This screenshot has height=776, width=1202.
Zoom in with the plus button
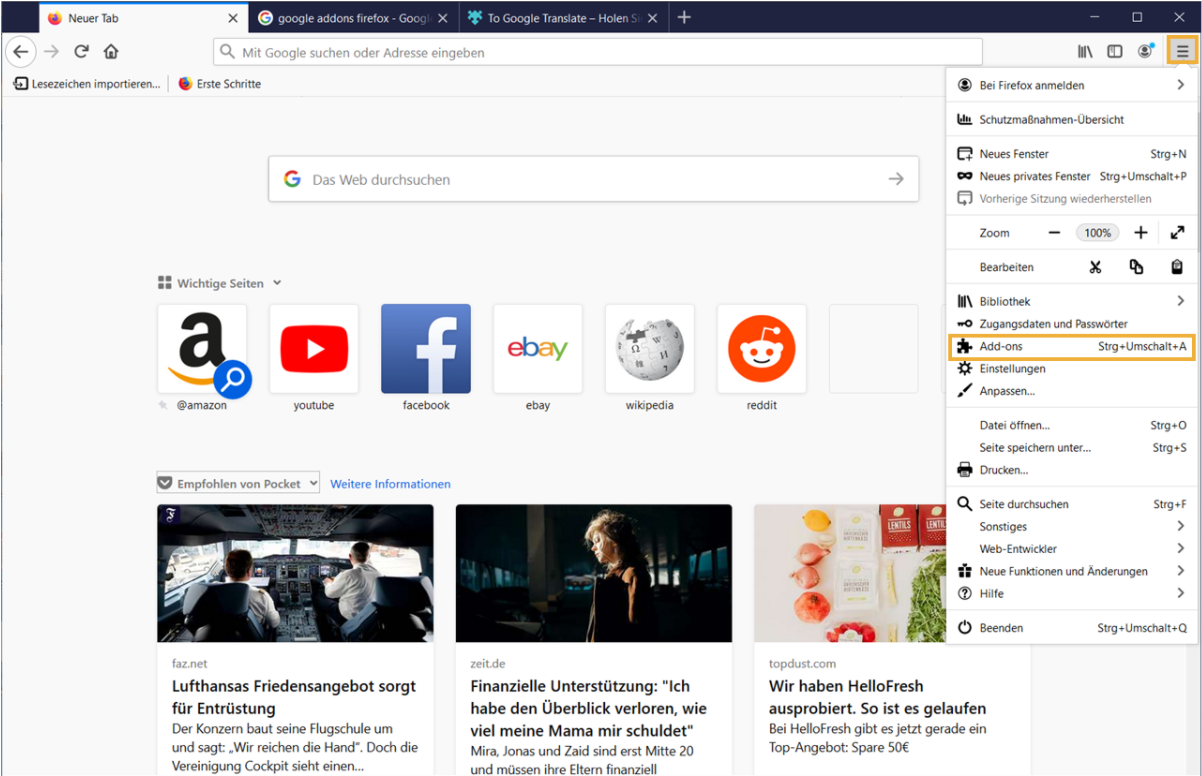point(1141,233)
